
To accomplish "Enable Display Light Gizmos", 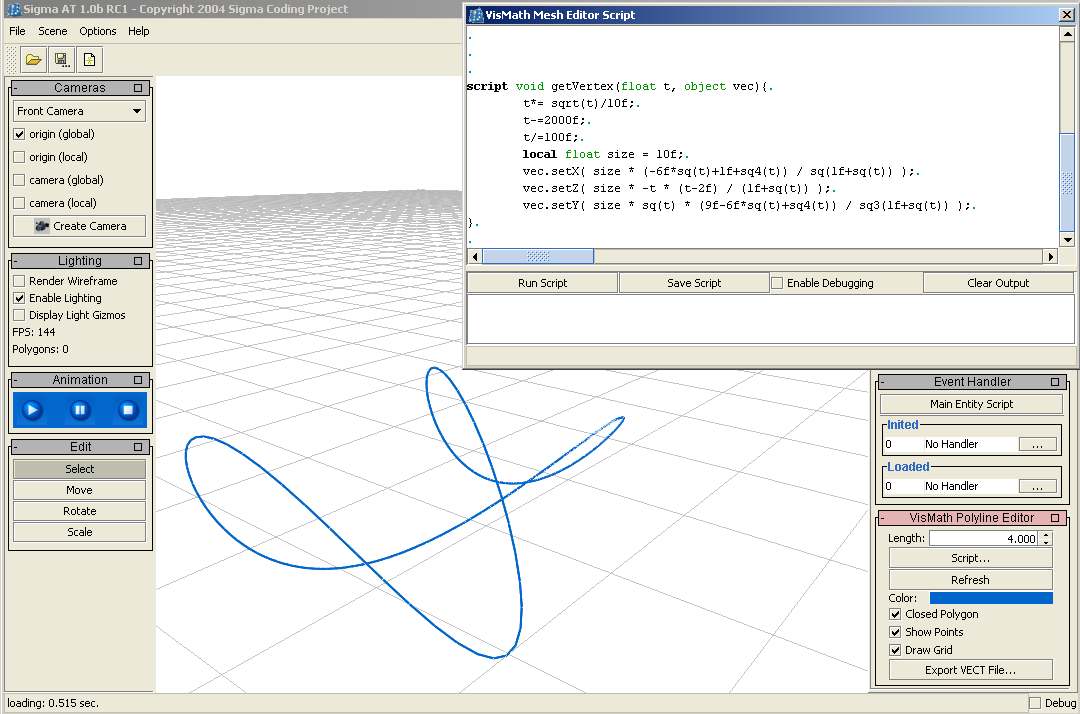I will tap(19, 315).
